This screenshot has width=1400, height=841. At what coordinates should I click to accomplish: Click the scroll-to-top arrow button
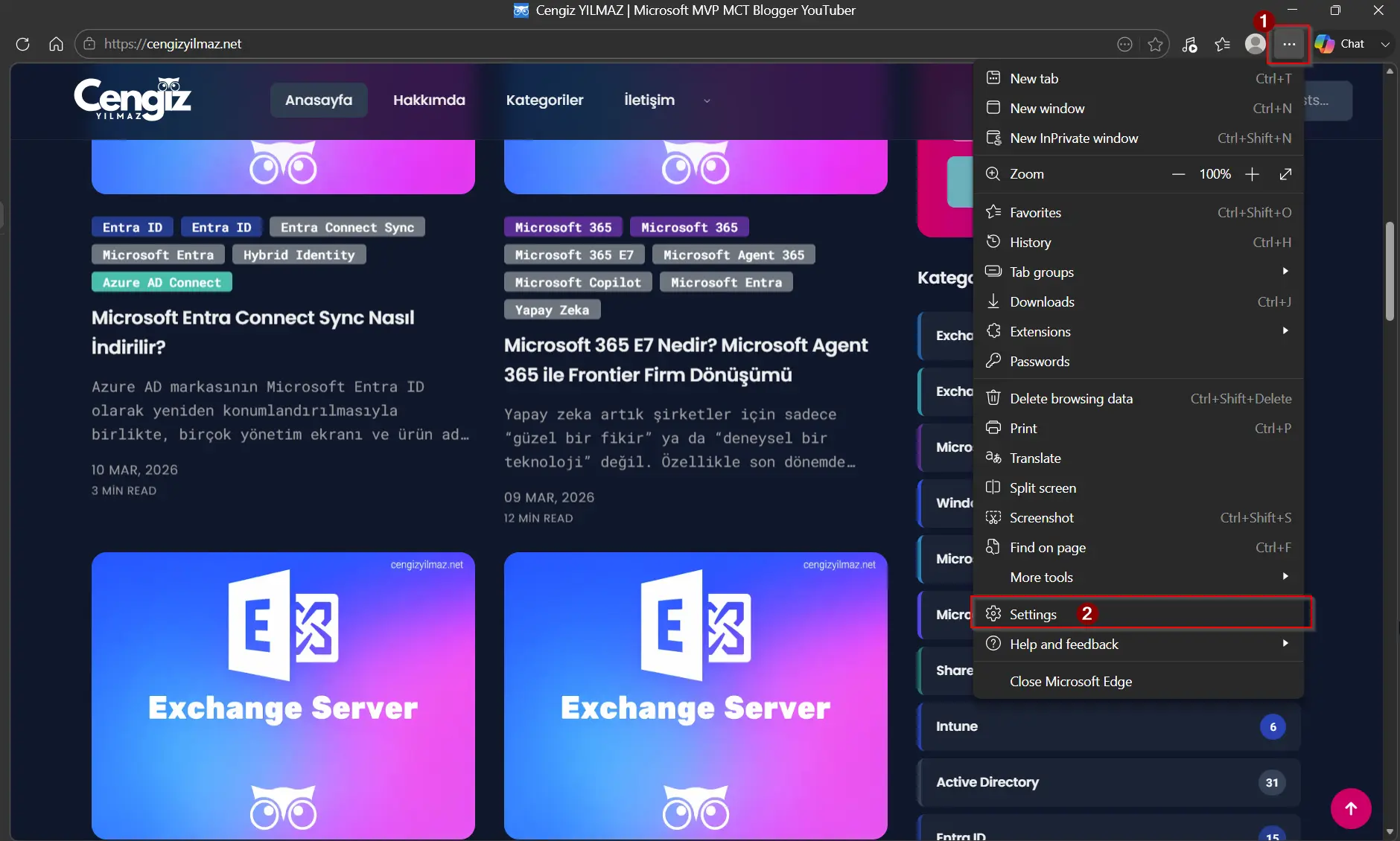[1350, 808]
